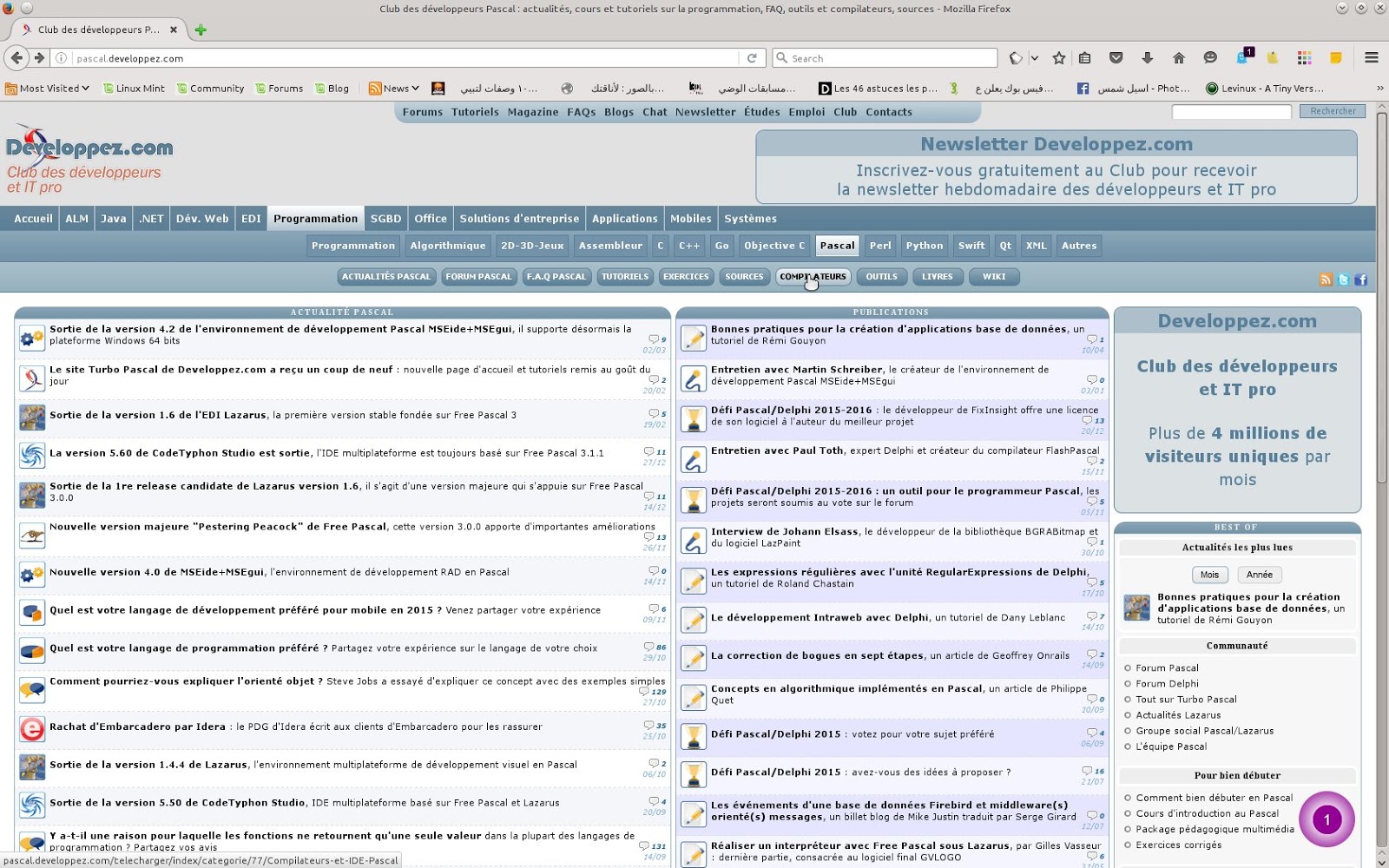Go back with the browser back arrow

(x=16, y=58)
